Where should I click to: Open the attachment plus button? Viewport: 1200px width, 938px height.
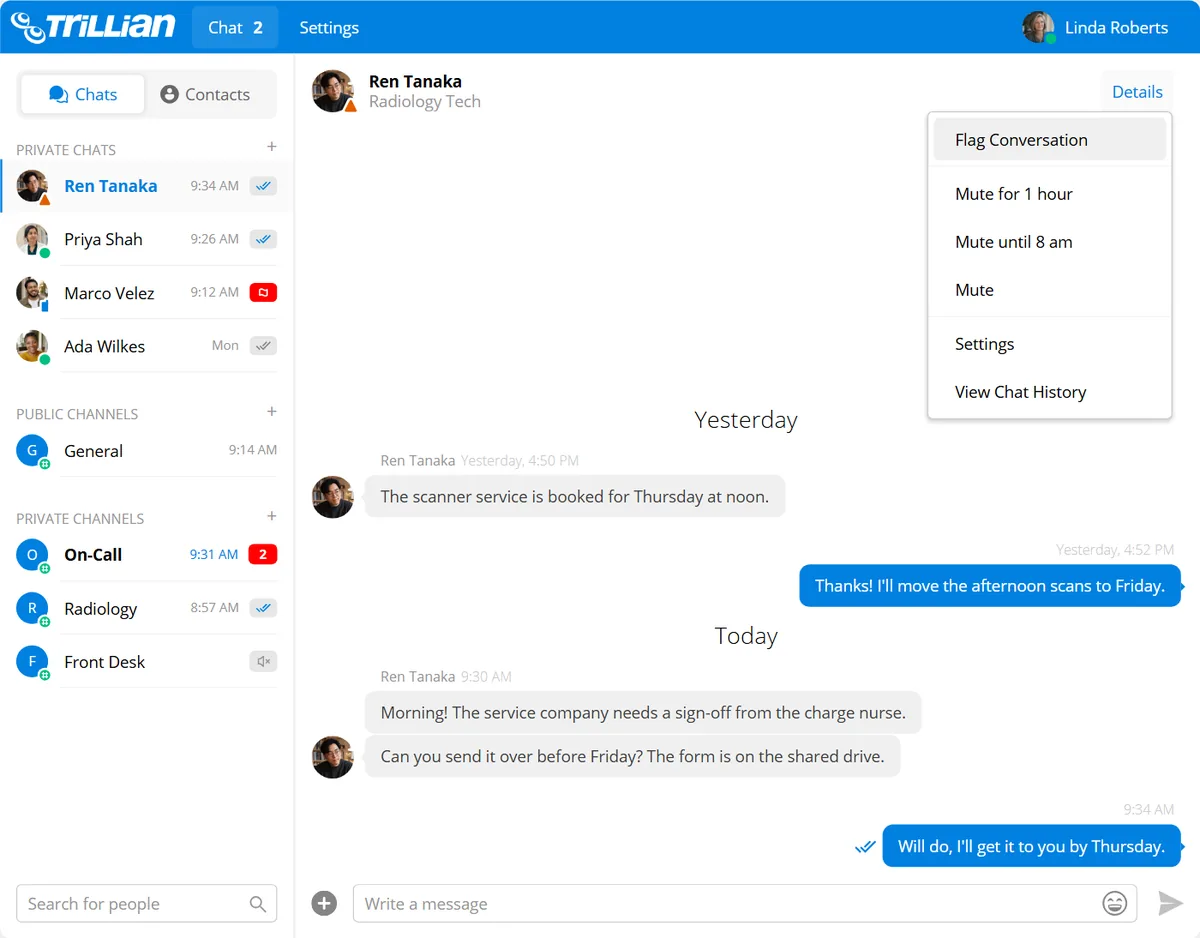click(324, 904)
